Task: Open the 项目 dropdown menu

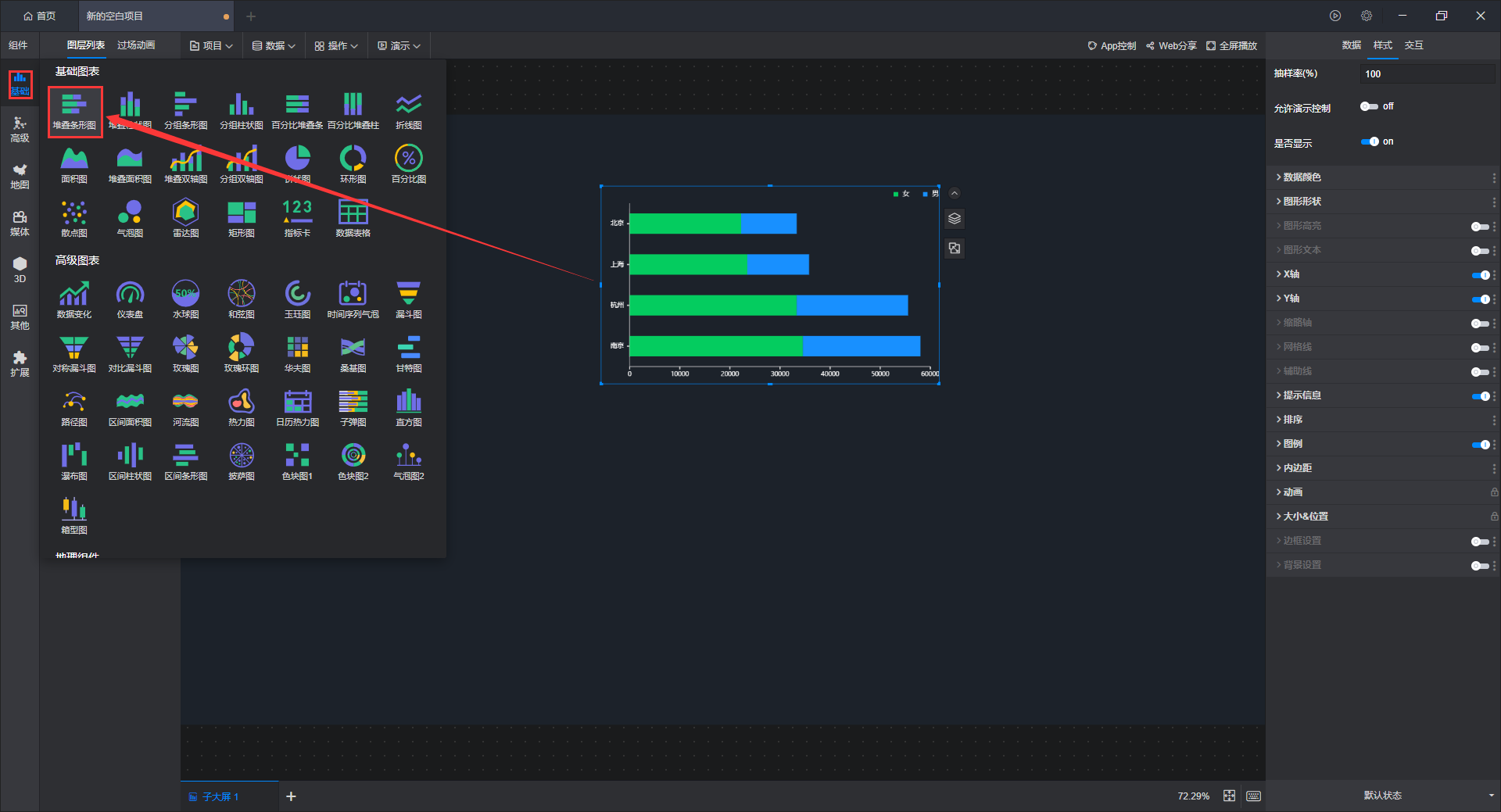Action: click(x=211, y=46)
